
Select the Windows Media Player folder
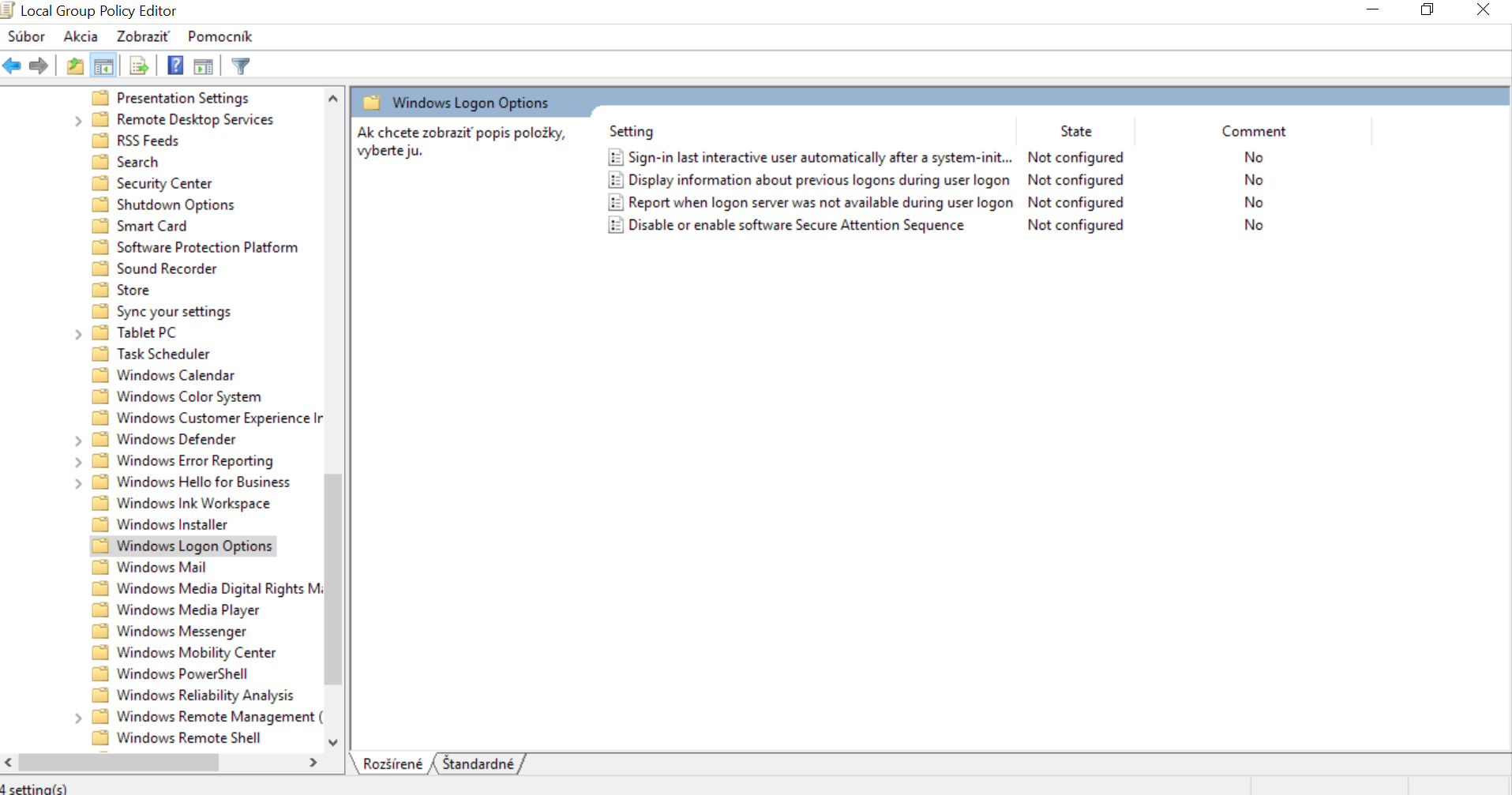(188, 609)
